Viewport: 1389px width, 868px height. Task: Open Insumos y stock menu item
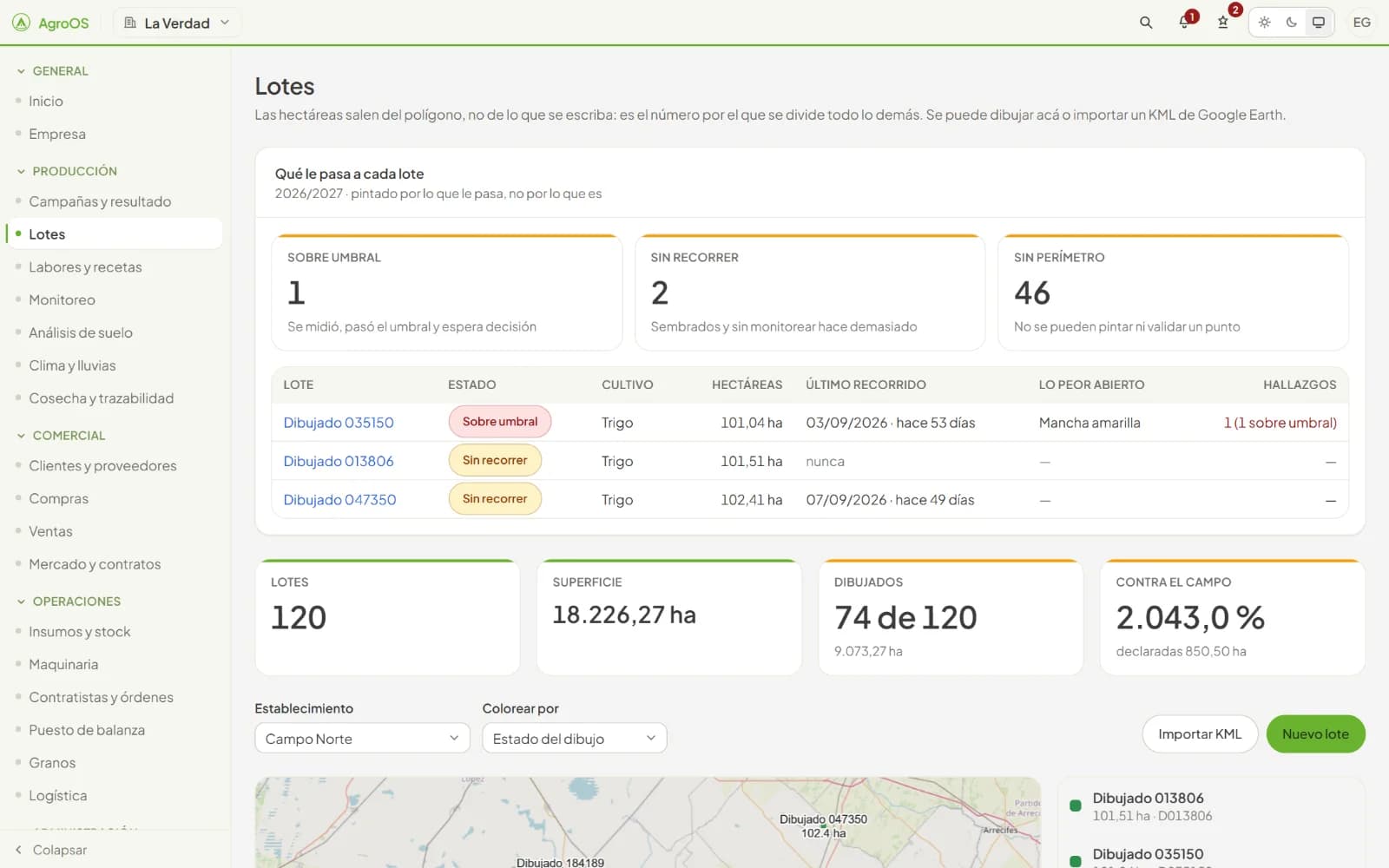pyautogui.click(x=80, y=632)
